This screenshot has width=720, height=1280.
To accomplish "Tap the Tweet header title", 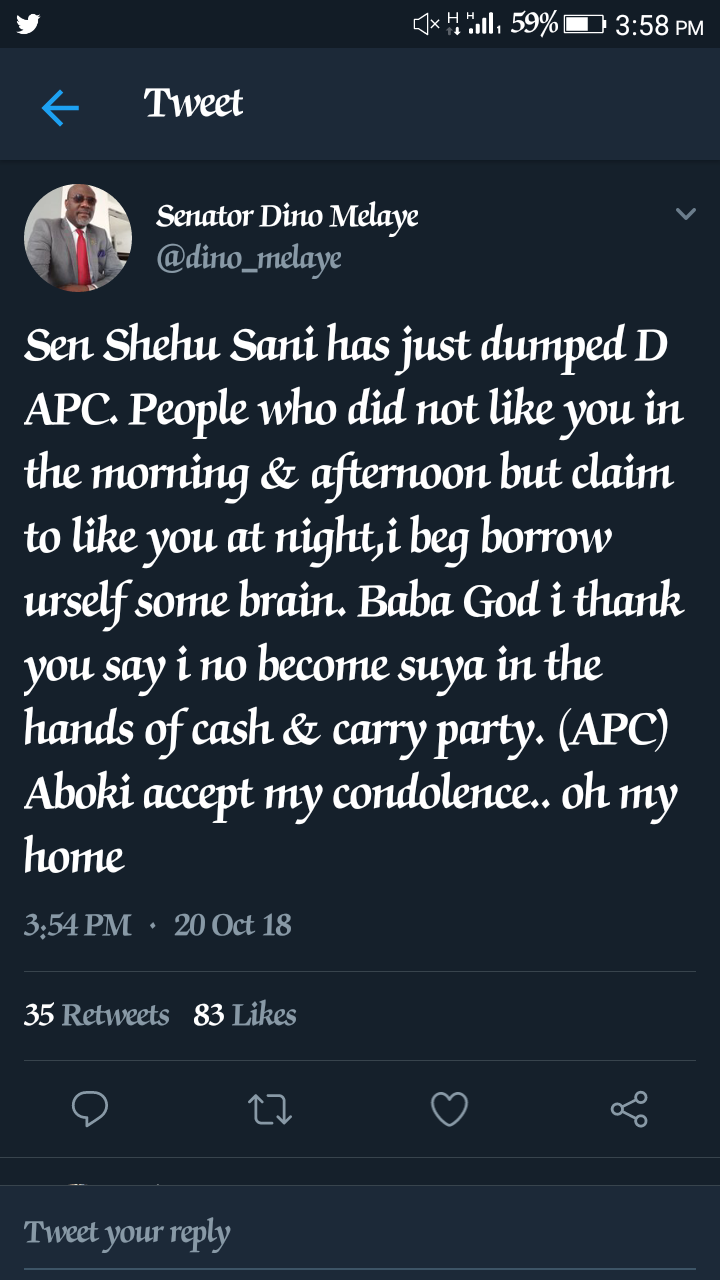I will [x=193, y=104].
